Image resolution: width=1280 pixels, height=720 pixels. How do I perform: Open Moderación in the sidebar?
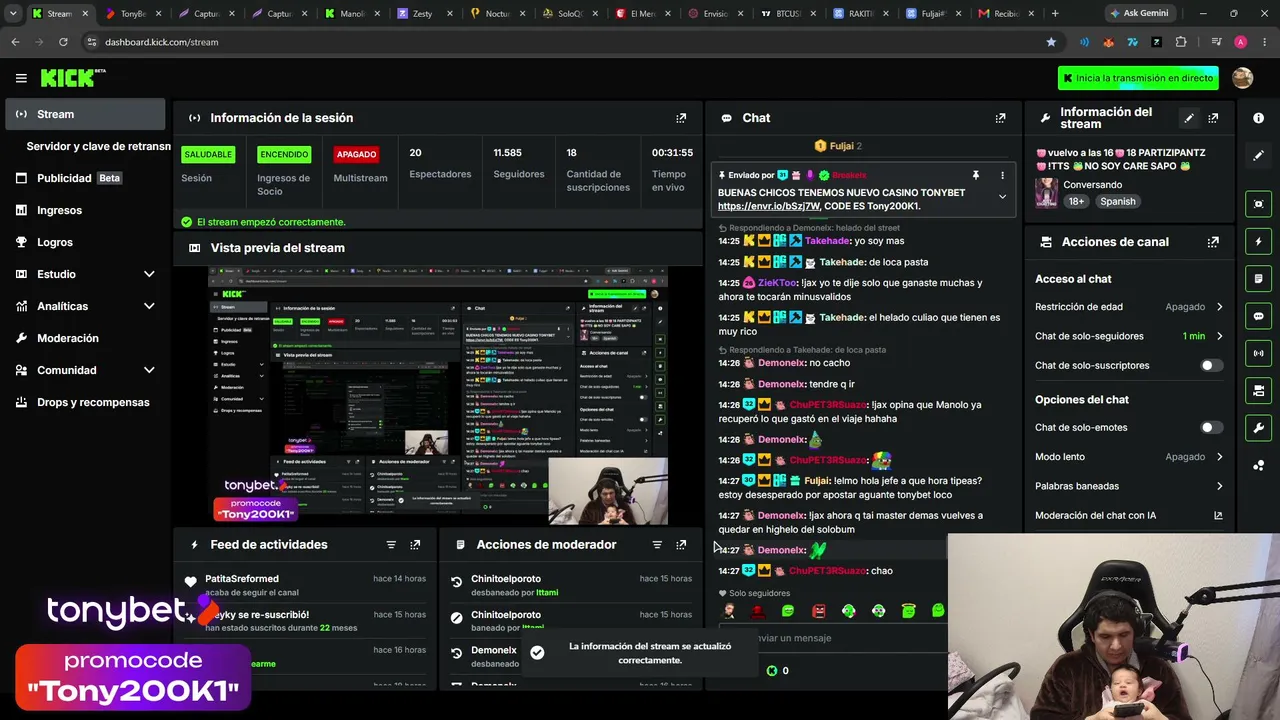click(x=86, y=338)
